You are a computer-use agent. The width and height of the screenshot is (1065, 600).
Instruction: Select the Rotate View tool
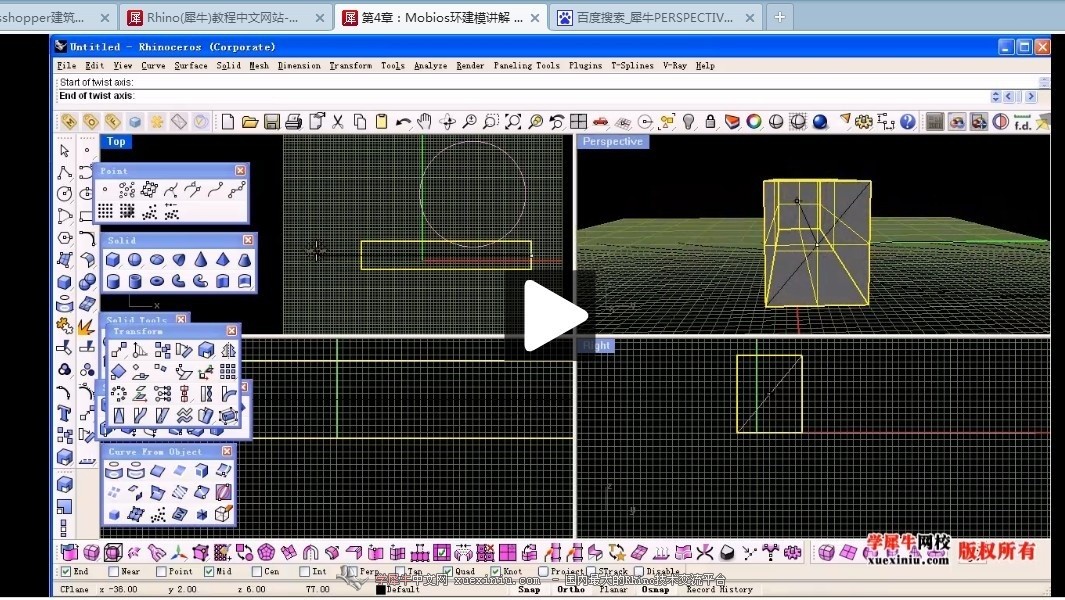(447, 122)
